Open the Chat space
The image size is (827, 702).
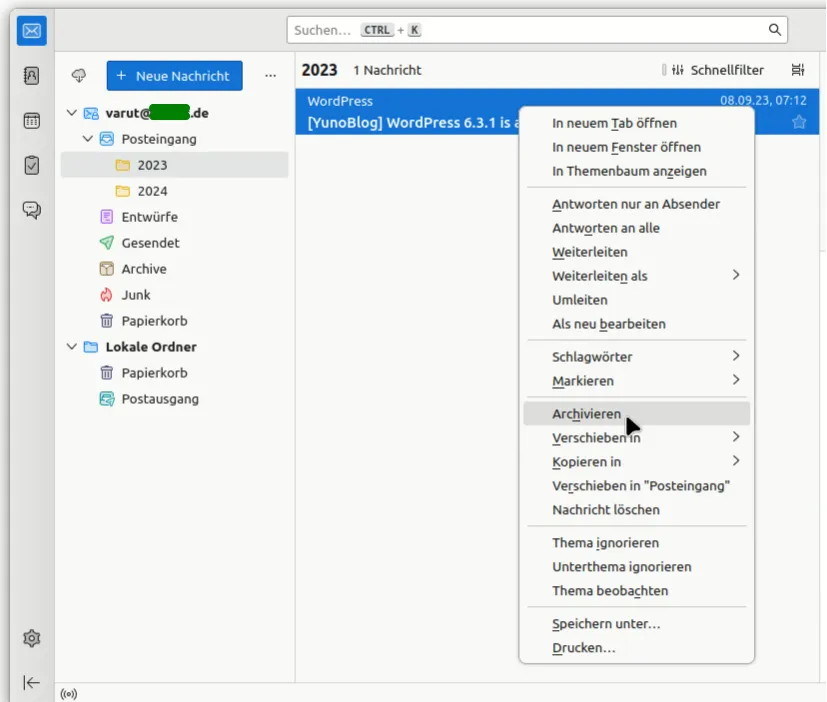click(x=31, y=209)
